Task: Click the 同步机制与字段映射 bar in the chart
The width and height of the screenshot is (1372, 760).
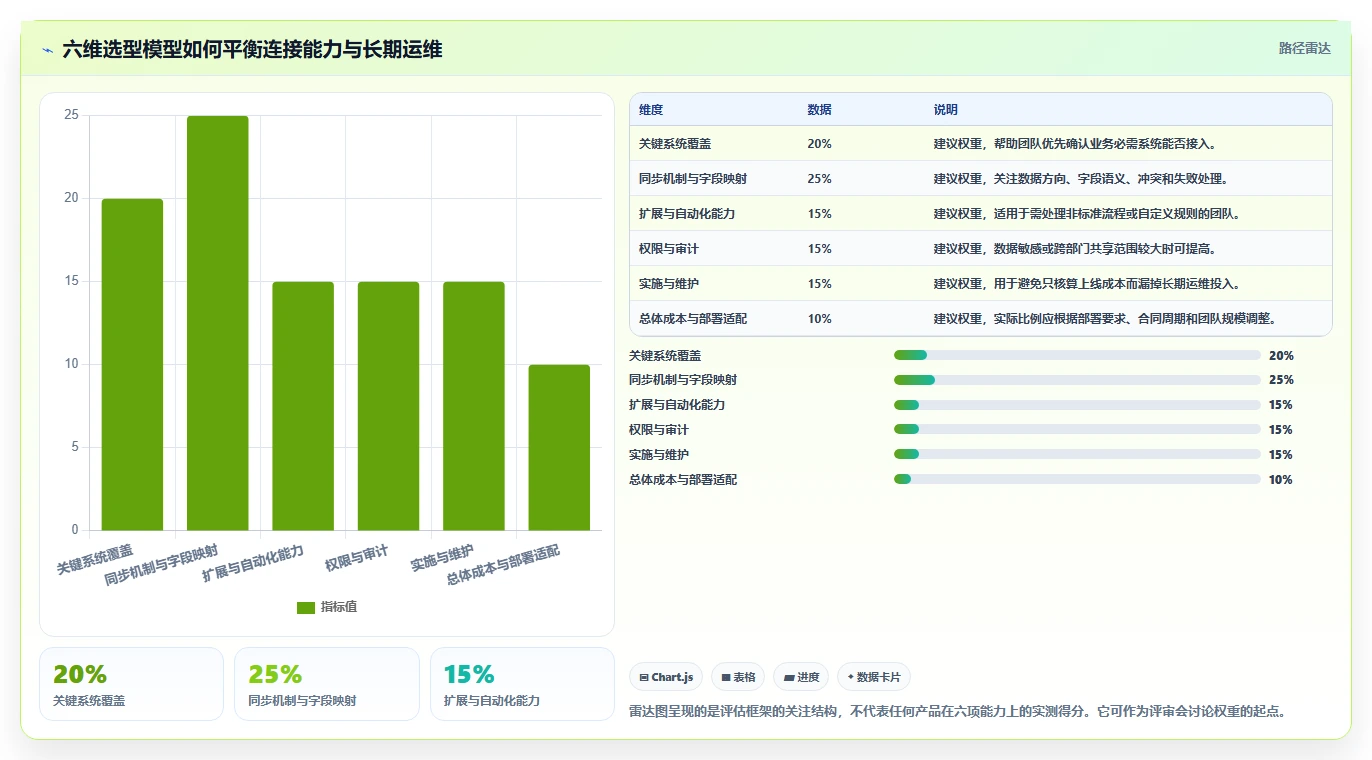Action: [x=218, y=323]
